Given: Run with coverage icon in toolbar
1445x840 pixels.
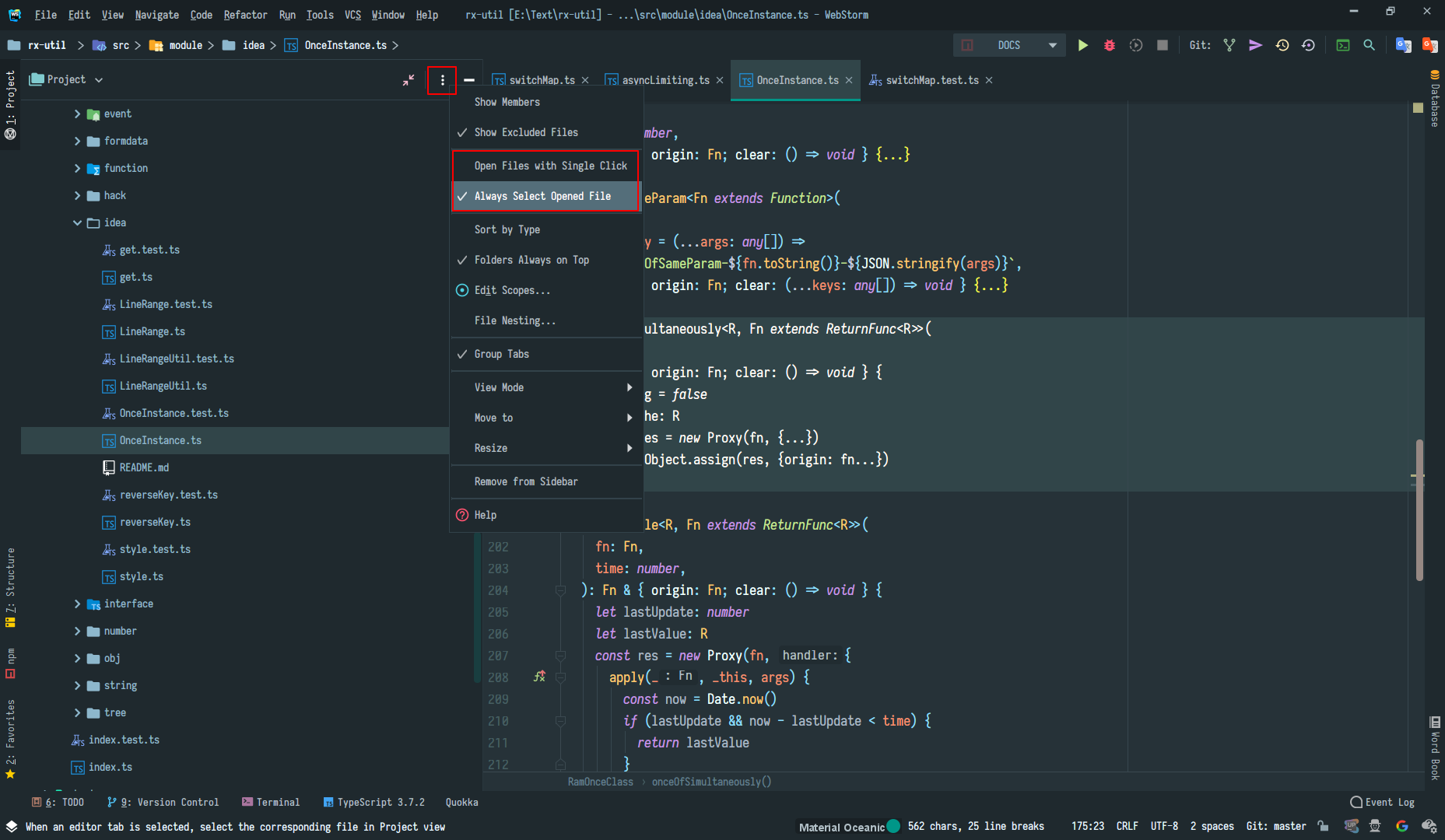Looking at the screenshot, I should pyautogui.click(x=1136, y=45).
